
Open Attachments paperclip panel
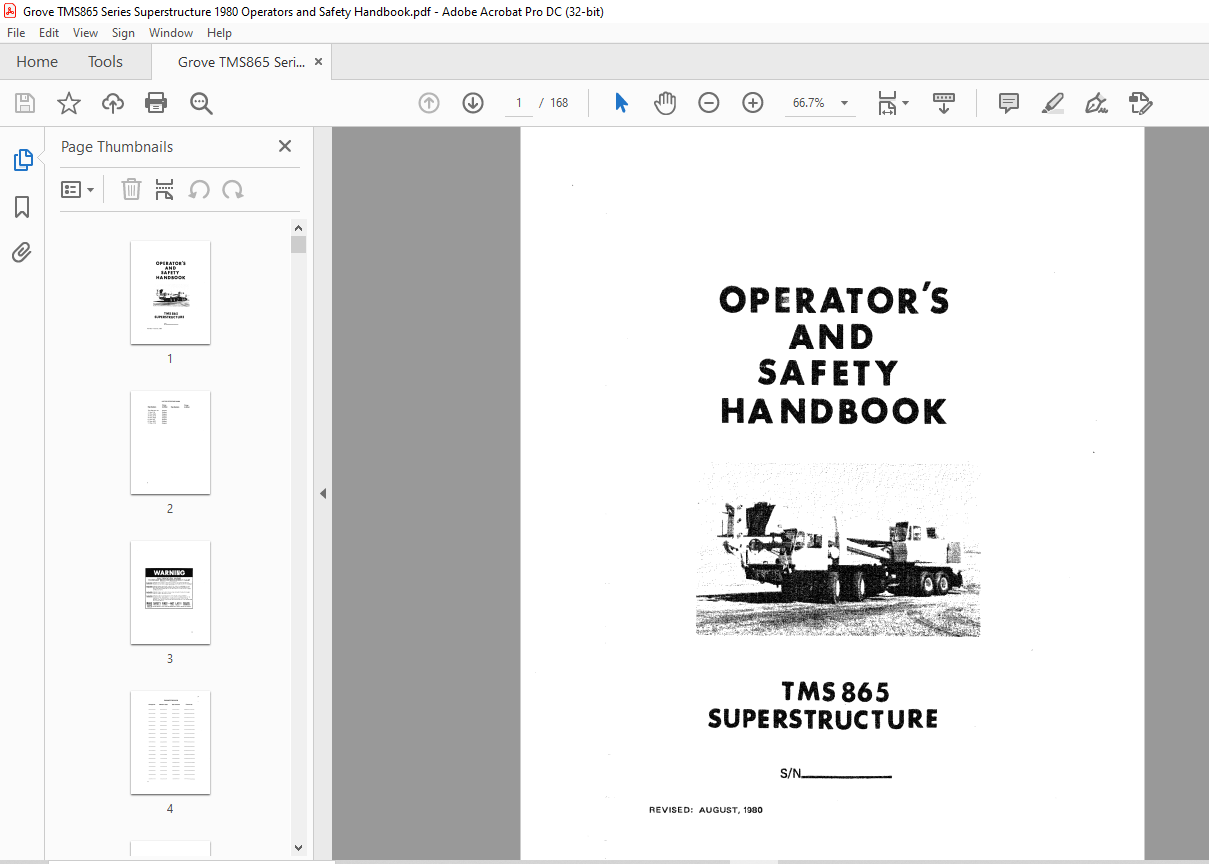pos(22,252)
